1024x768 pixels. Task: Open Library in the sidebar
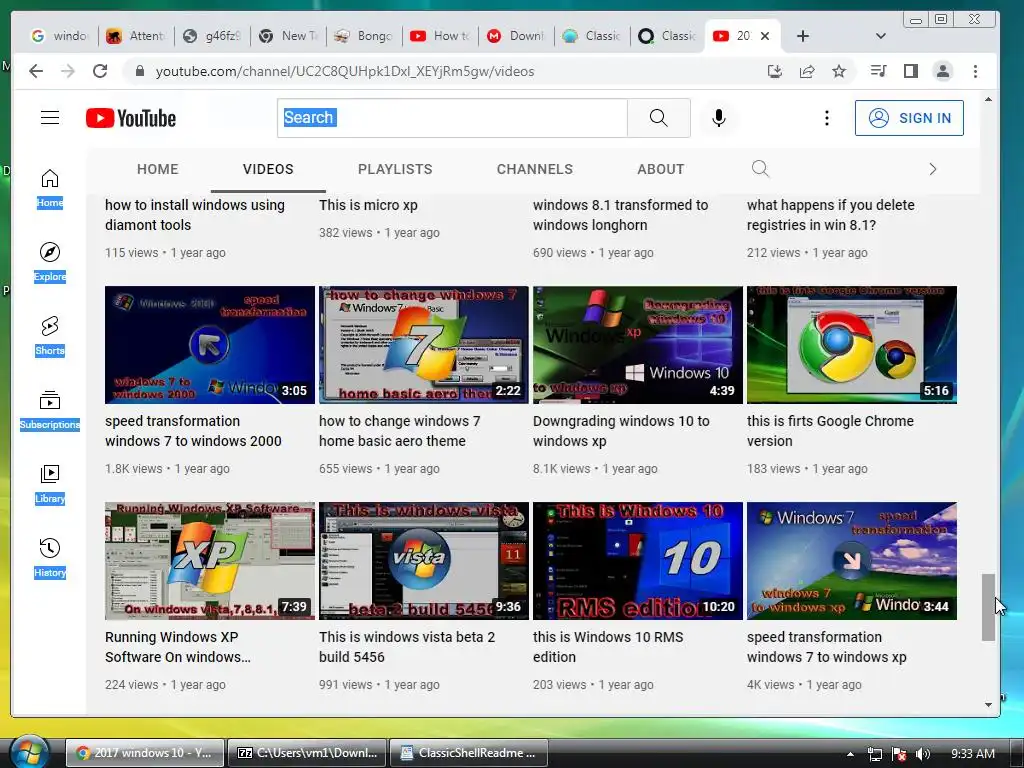50,485
